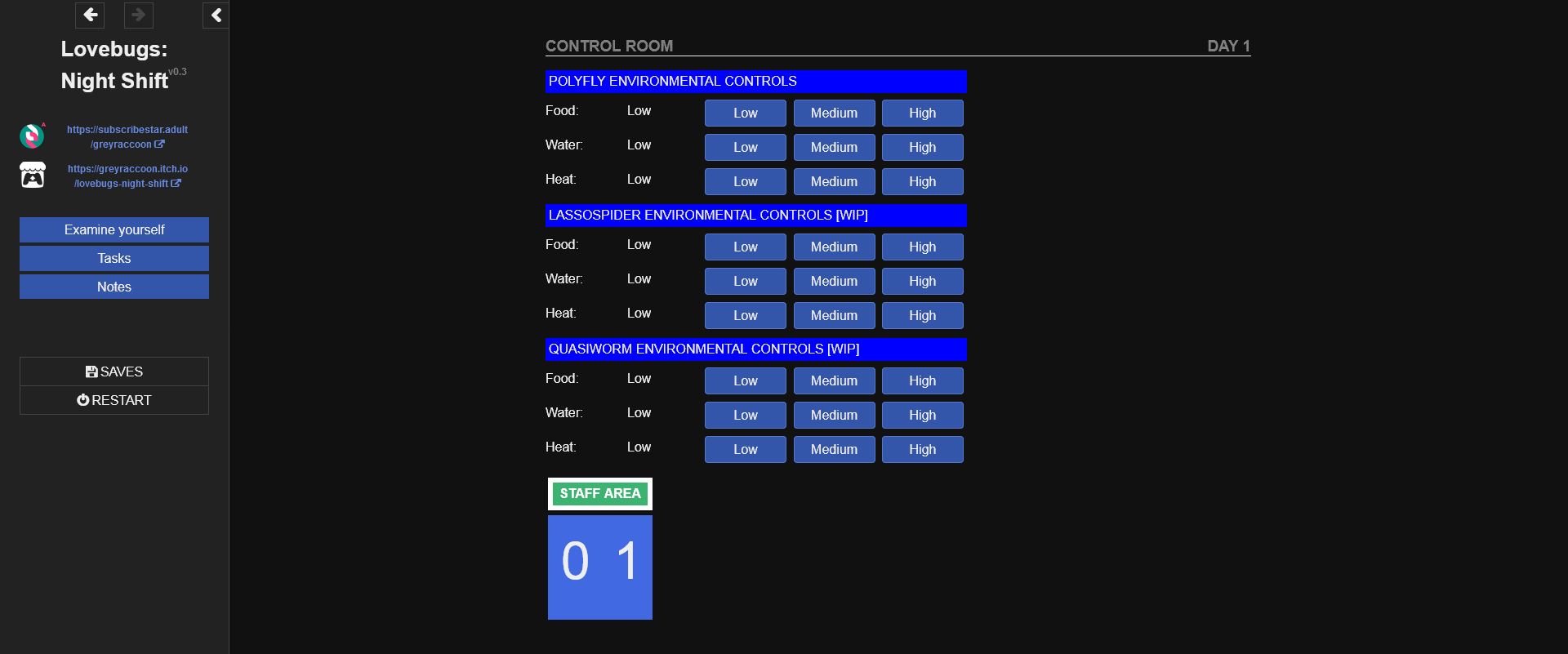
Task: Set Polyfly Heat to Low
Action: [745, 181]
